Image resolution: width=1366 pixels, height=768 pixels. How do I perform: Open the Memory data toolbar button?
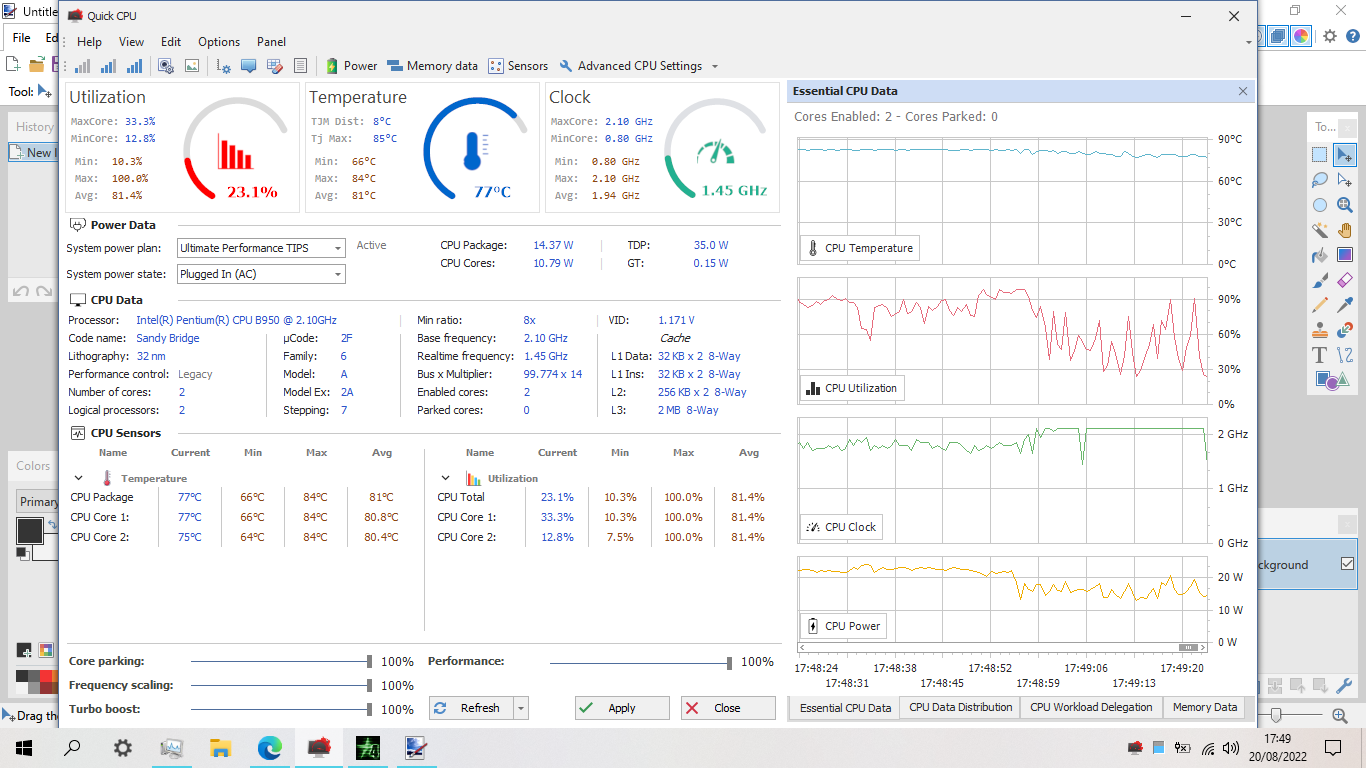click(x=433, y=66)
